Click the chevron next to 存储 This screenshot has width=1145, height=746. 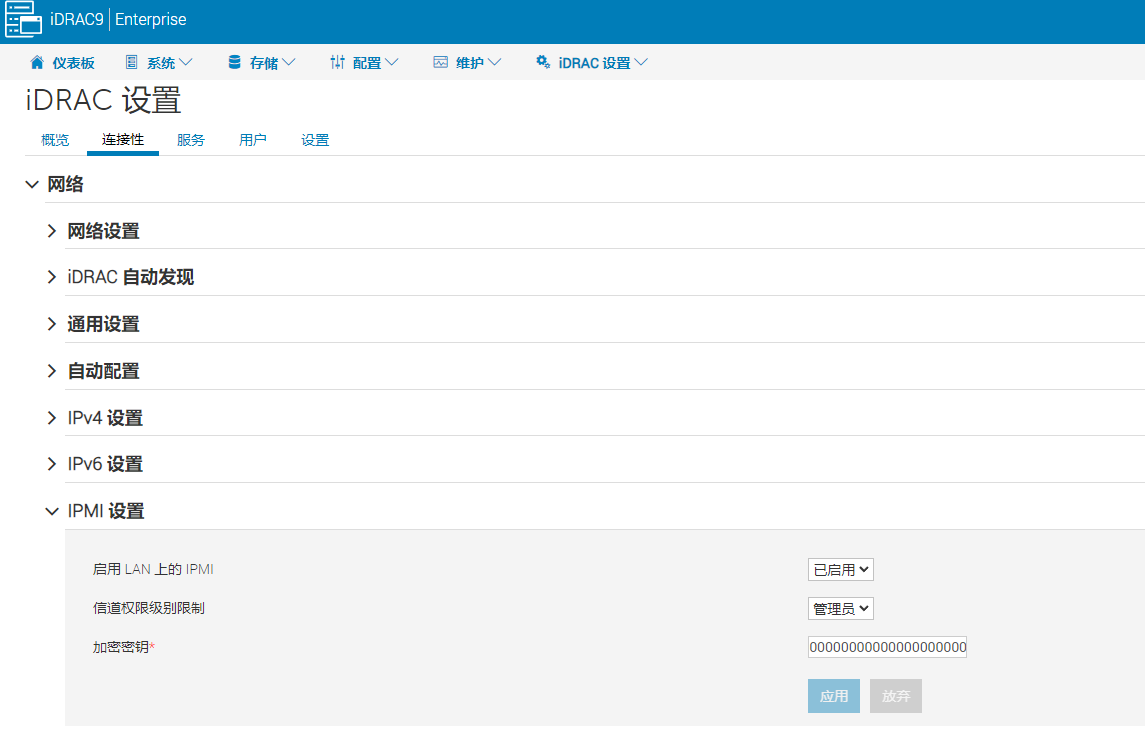point(288,63)
